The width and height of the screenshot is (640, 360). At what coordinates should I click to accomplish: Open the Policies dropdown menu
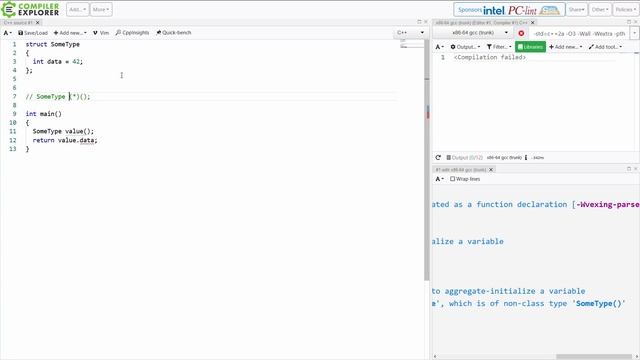tap(625, 9)
